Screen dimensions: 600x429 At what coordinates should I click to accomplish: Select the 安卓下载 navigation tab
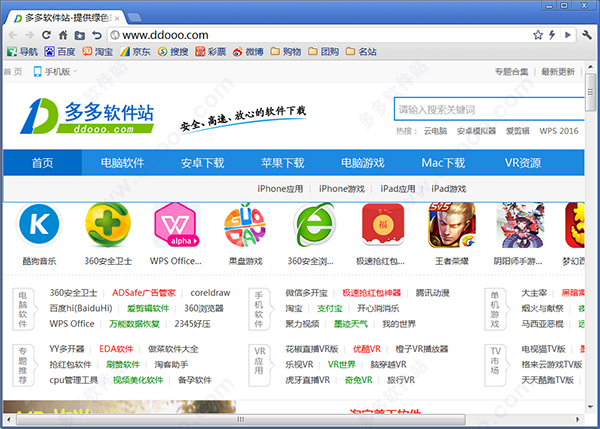(x=203, y=163)
